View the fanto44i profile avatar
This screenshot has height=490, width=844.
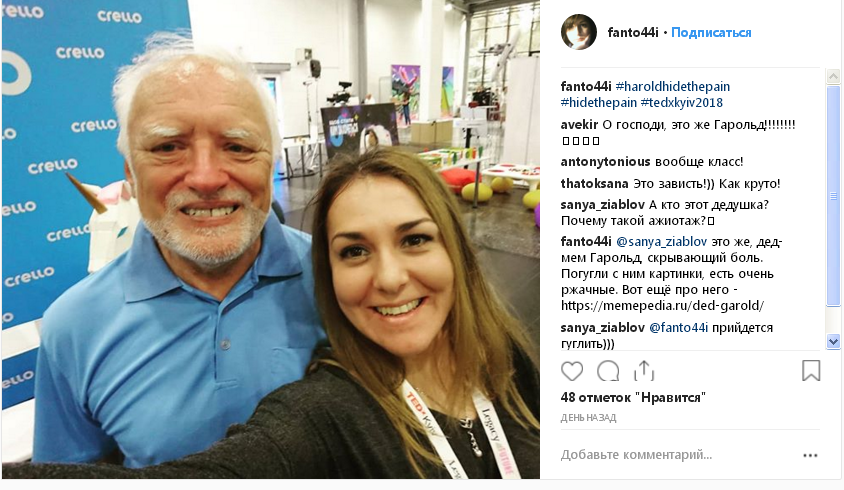click(x=579, y=32)
